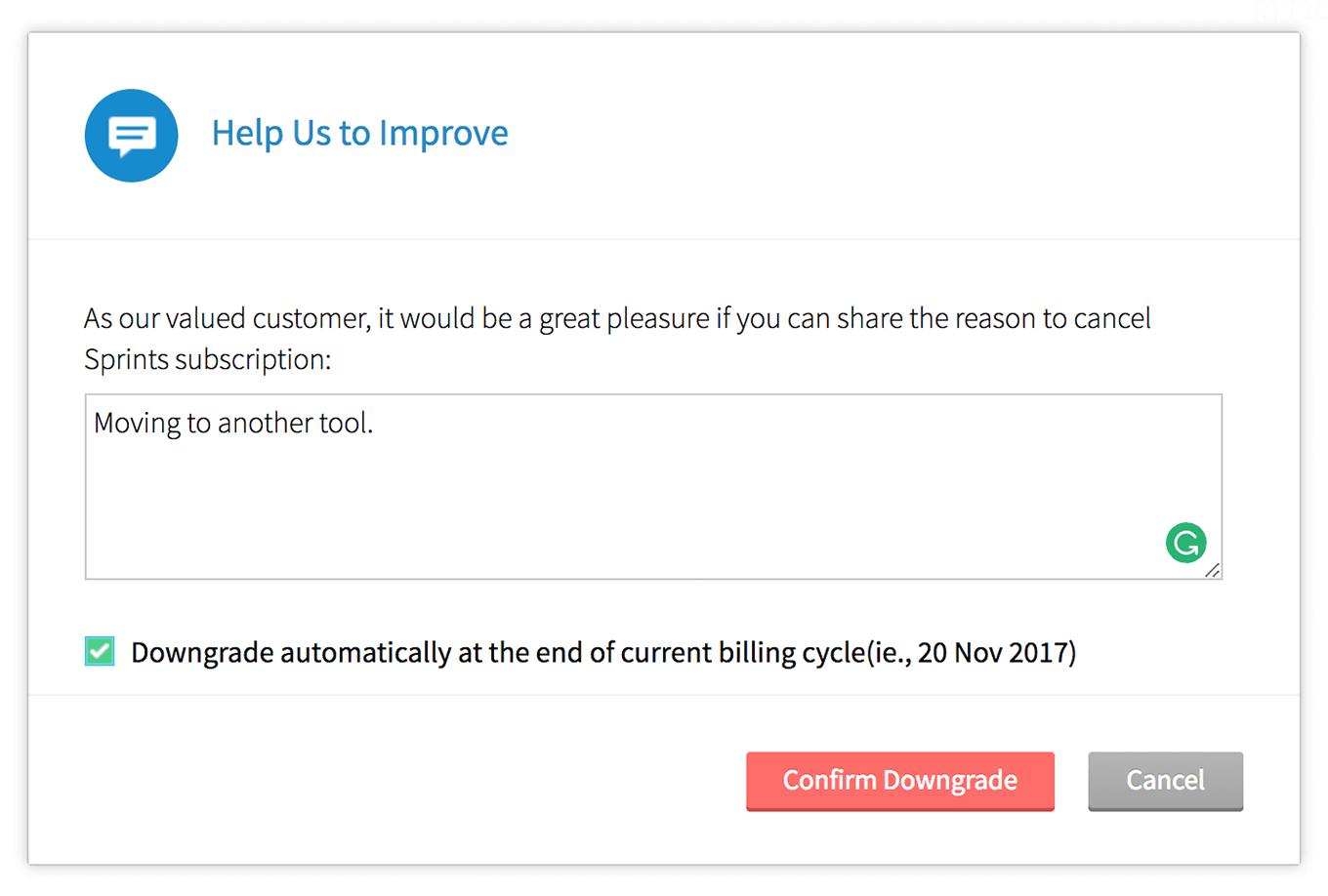Image resolution: width=1328 pixels, height=896 pixels.
Task: Click the word "Improve" in the title
Action: tap(443, 133)
